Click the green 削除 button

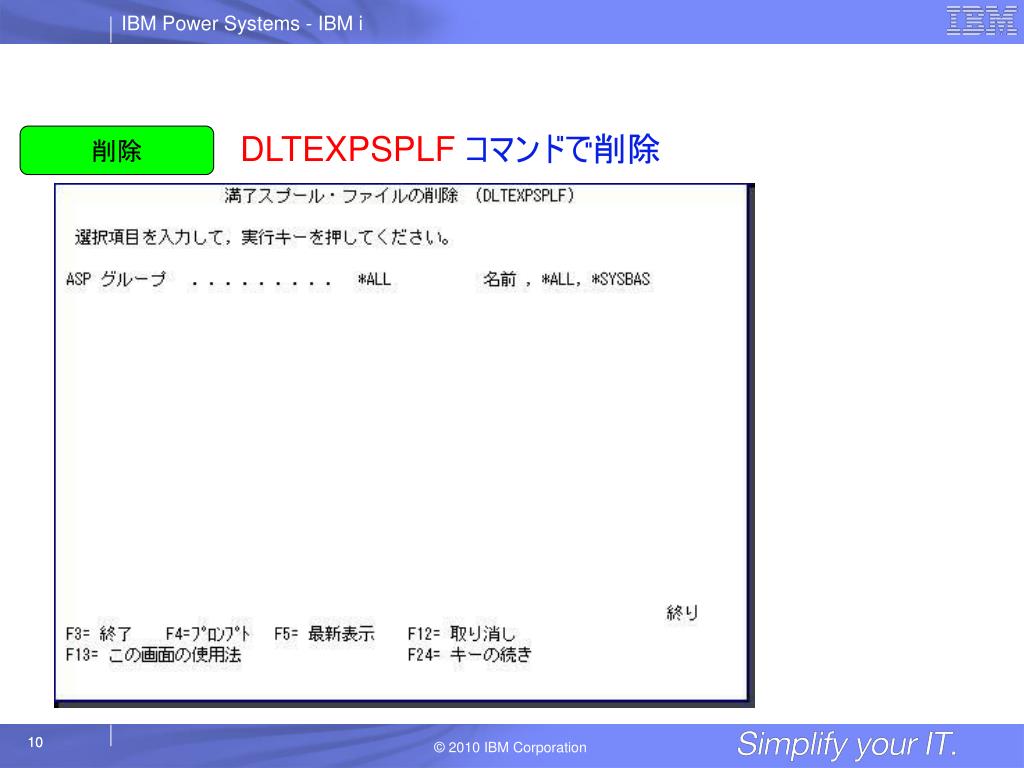click(x=117, y=150)
